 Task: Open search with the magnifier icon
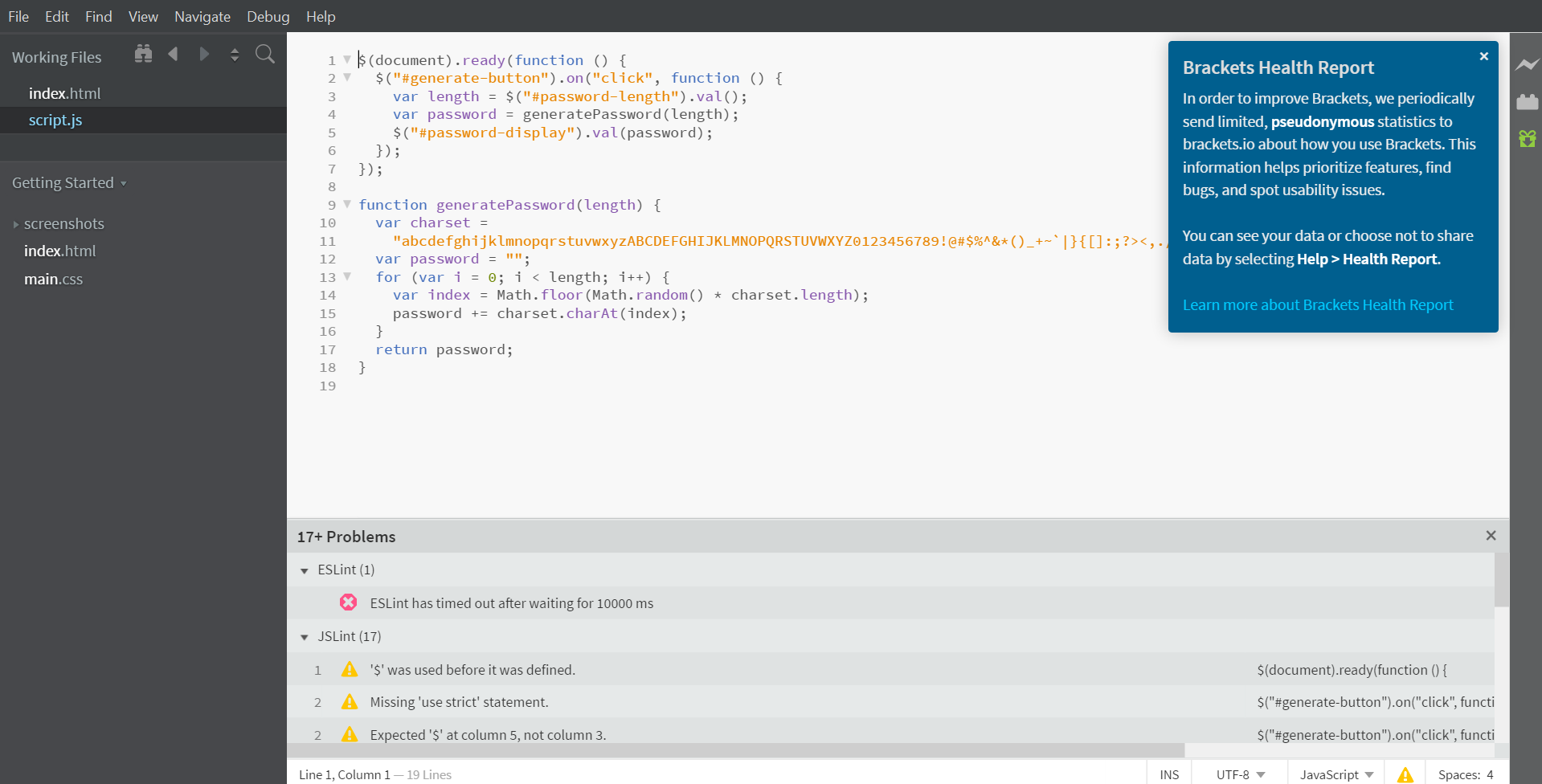tap(265, 54)
